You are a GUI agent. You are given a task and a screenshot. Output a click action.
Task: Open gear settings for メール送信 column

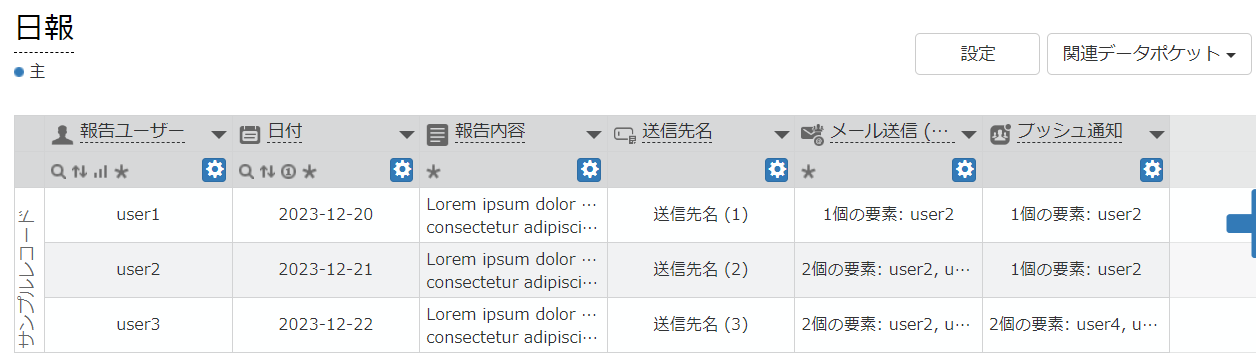964,170
